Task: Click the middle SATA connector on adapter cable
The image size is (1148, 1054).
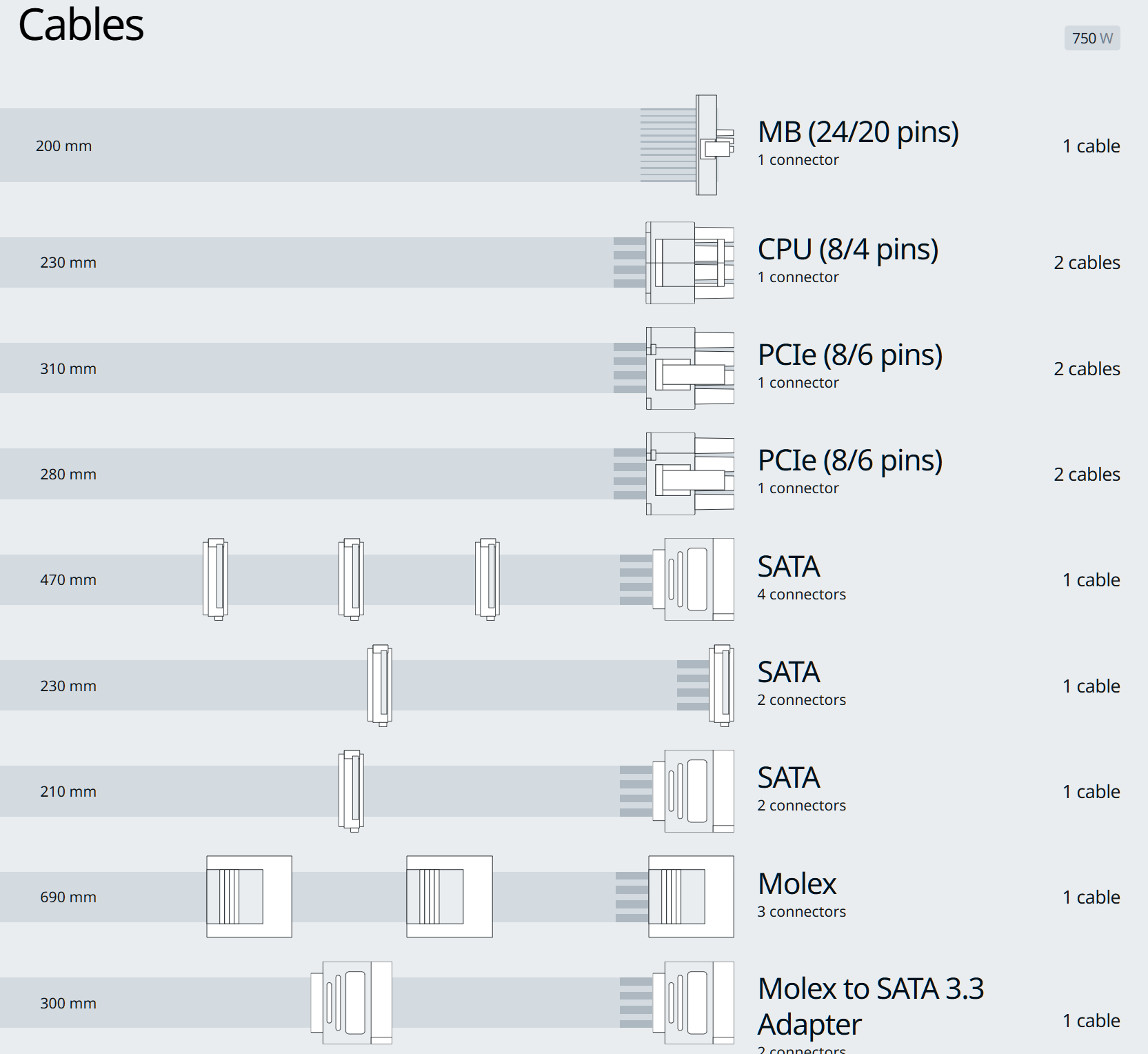Action: click(x=352, y=1002)
